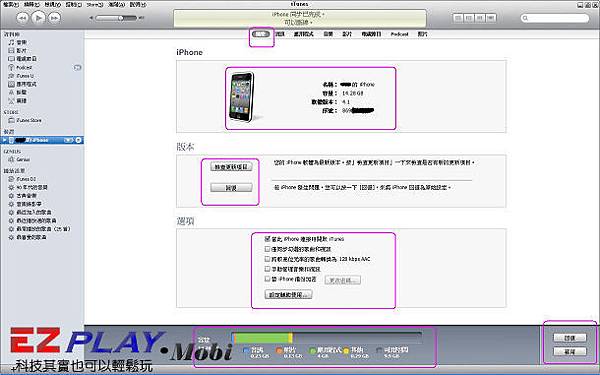Switch to the 資訊 (Info) device tab
The width and height of the screenshot is (600, 375).
tap(280, 34)
